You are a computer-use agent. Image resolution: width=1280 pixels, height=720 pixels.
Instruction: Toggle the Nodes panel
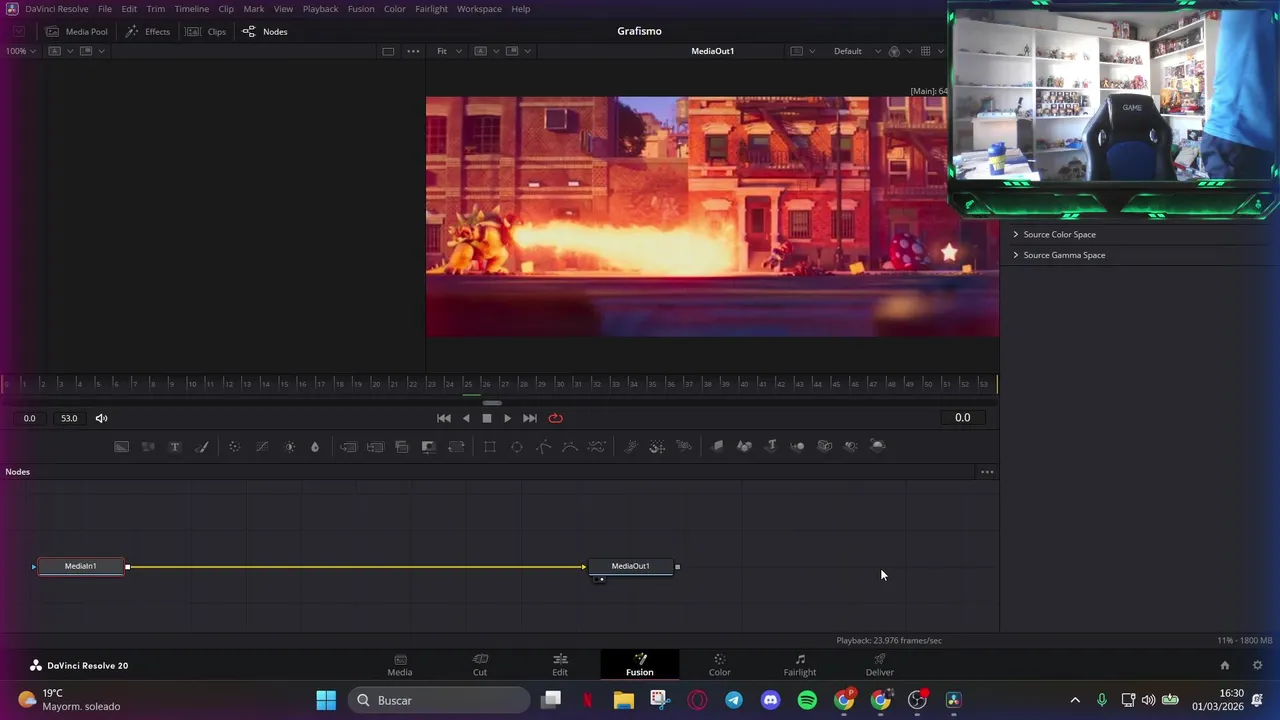[x=265, y=31]
